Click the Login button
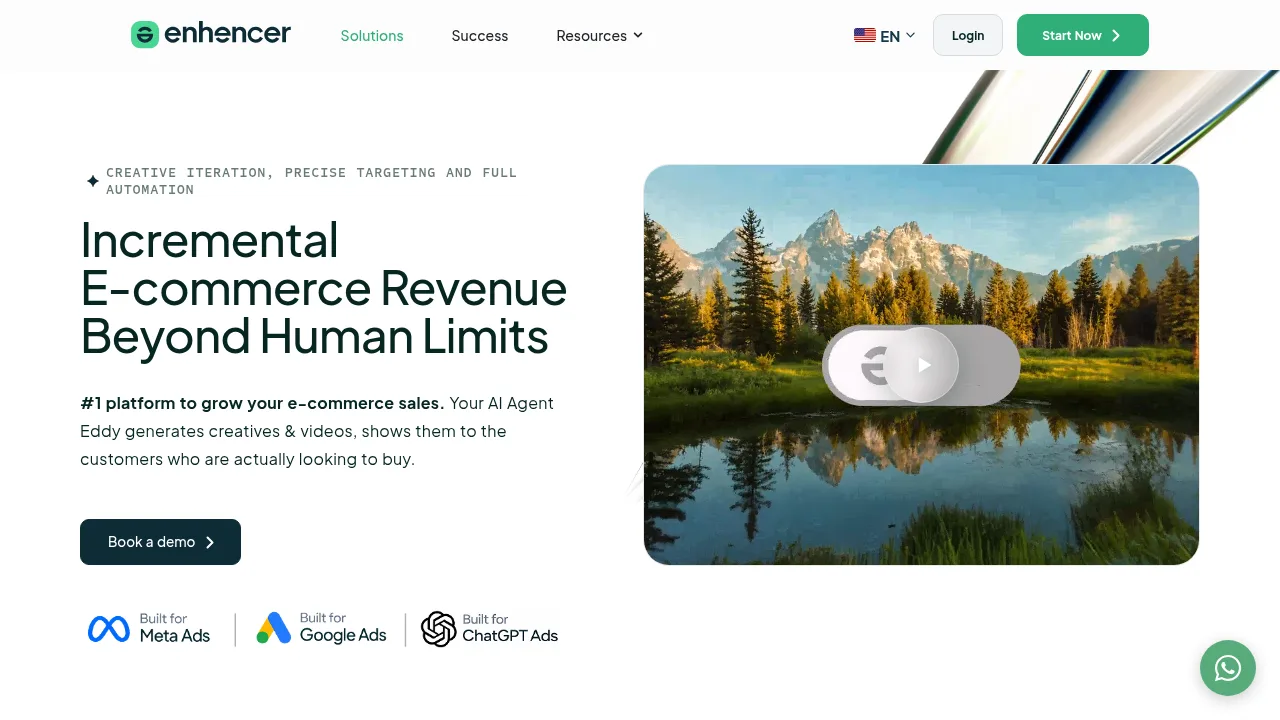 [x=968, y=35]
